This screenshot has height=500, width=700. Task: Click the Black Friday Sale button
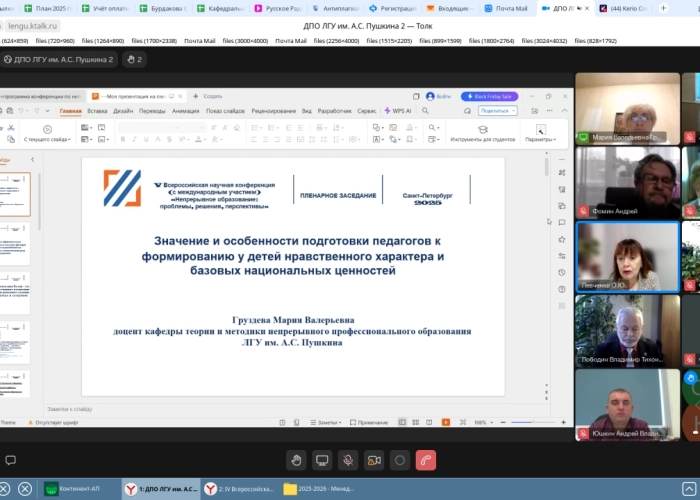coord(489,96)
